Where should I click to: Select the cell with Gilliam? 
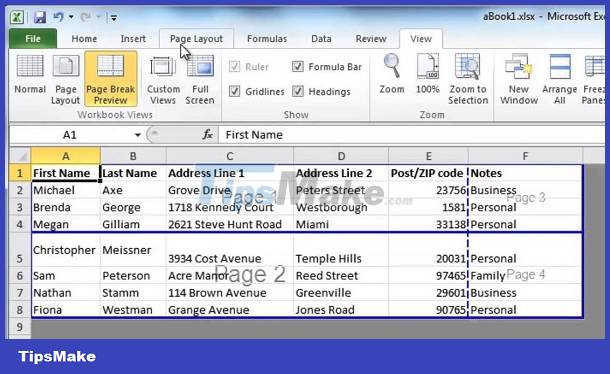tap(133, 225)
